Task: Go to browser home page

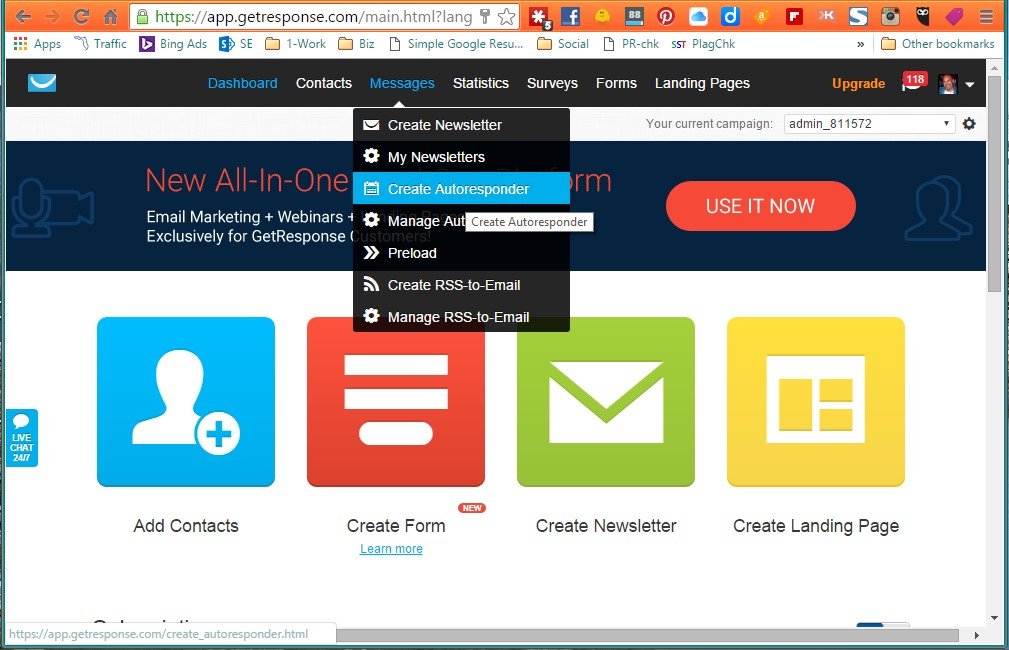Action: pyautogui.click(x=111, y=17)
